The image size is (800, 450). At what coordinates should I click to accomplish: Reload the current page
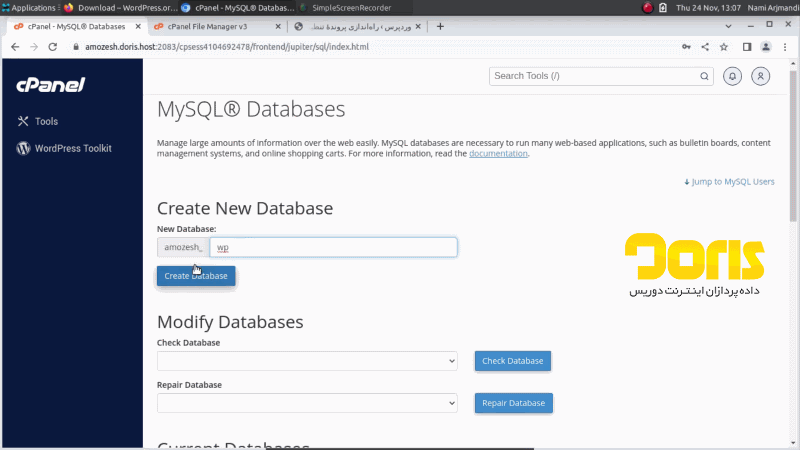click(53, 47)
